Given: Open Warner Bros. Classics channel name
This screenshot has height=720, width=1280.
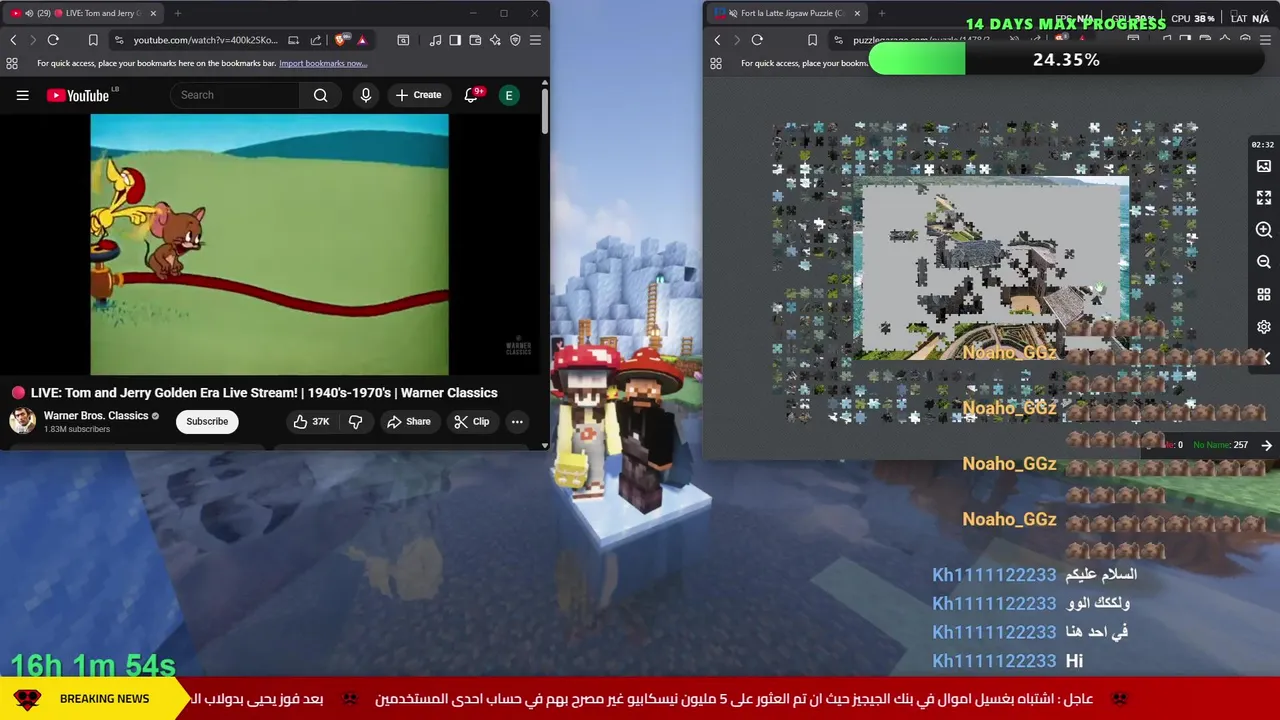Looking at the screenshot, I should tap(96, 415).
